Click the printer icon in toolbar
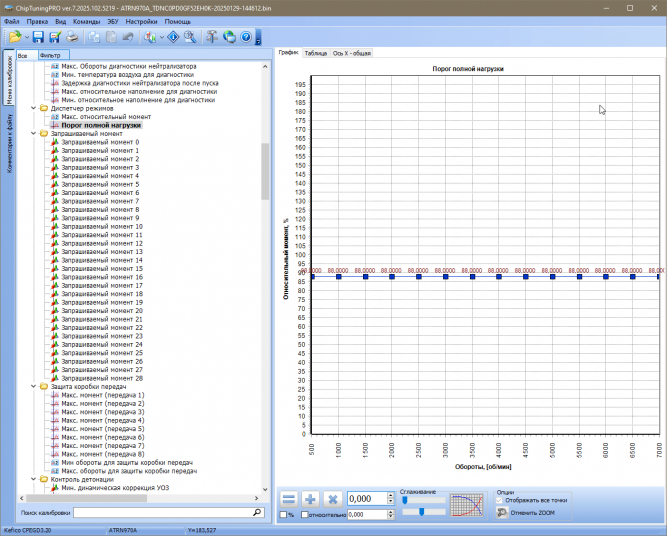Image resolution: width=667 pixels, height=536 pixels. click(x=72, y=37)
